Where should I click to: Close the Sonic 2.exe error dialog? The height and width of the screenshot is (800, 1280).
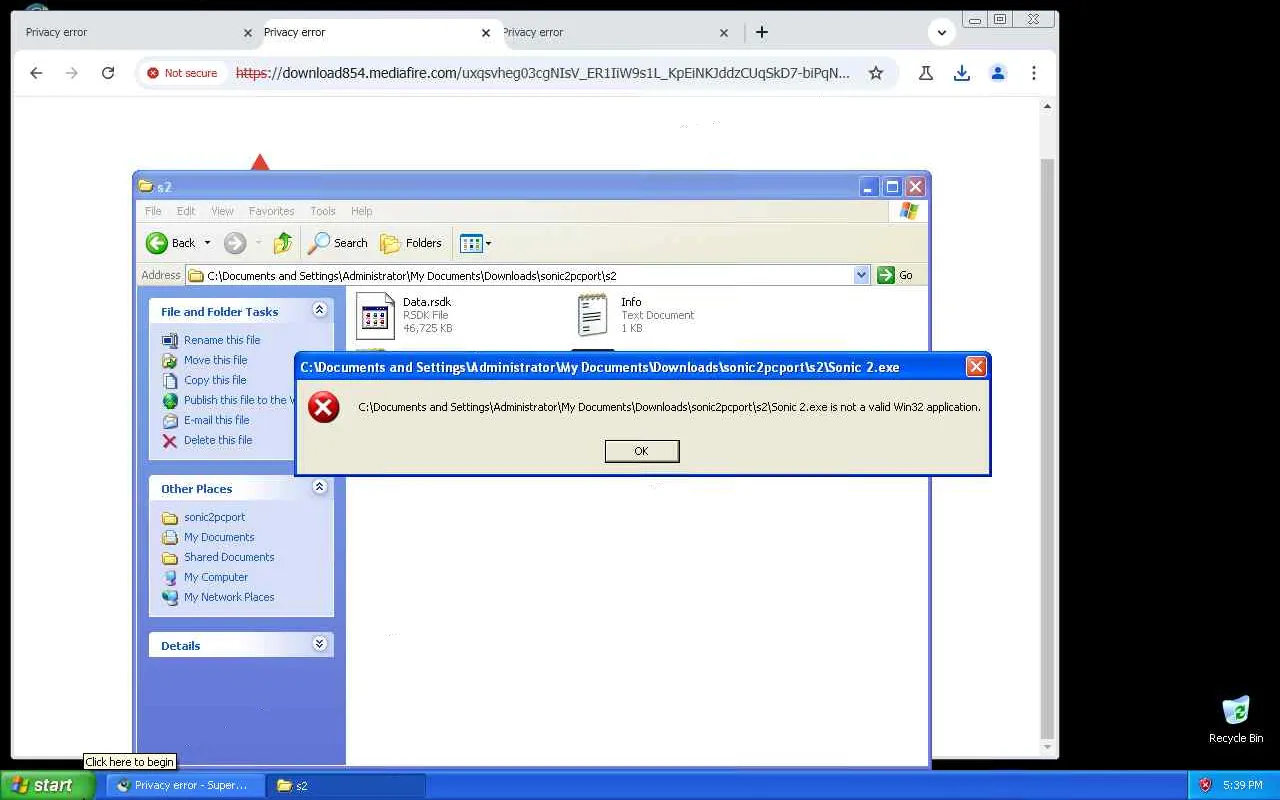976,367
